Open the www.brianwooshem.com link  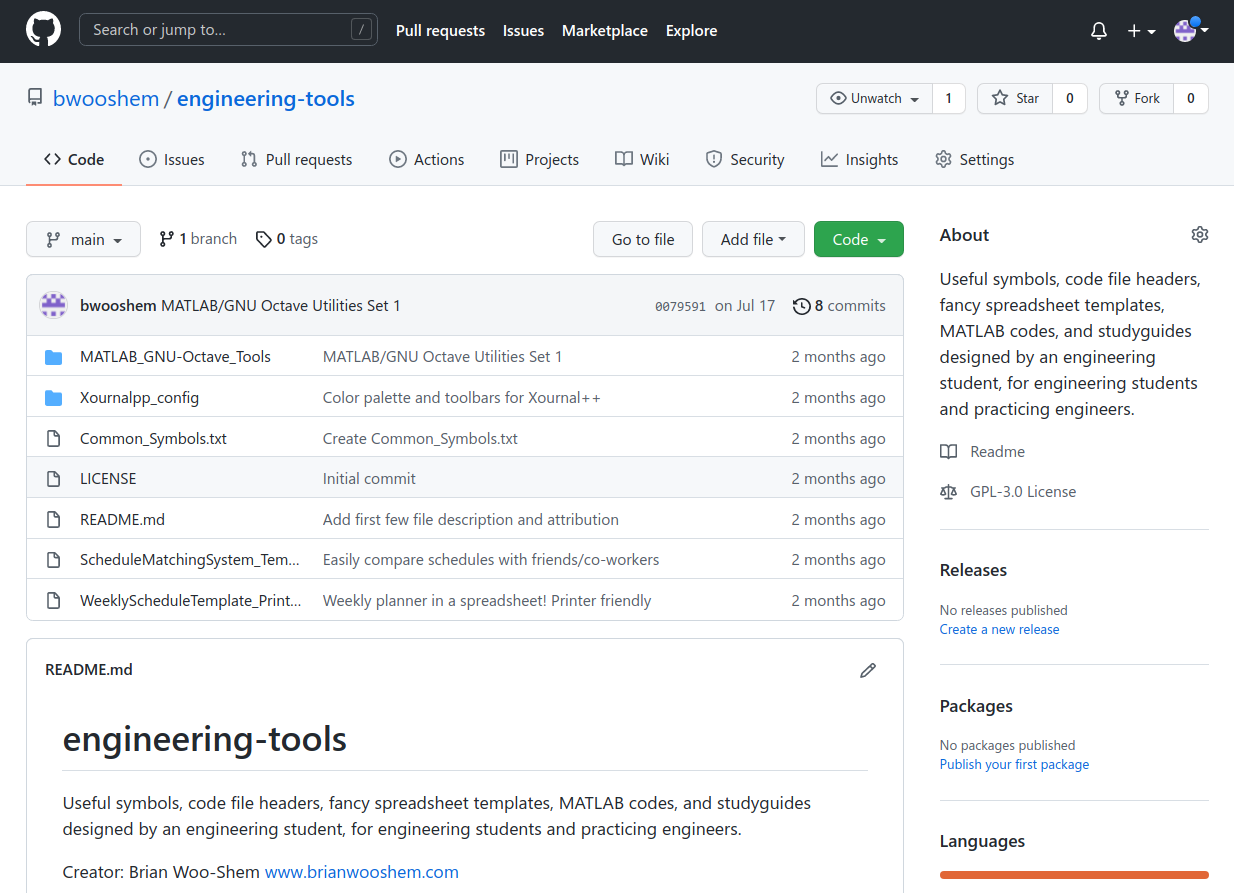click(362, 872)
